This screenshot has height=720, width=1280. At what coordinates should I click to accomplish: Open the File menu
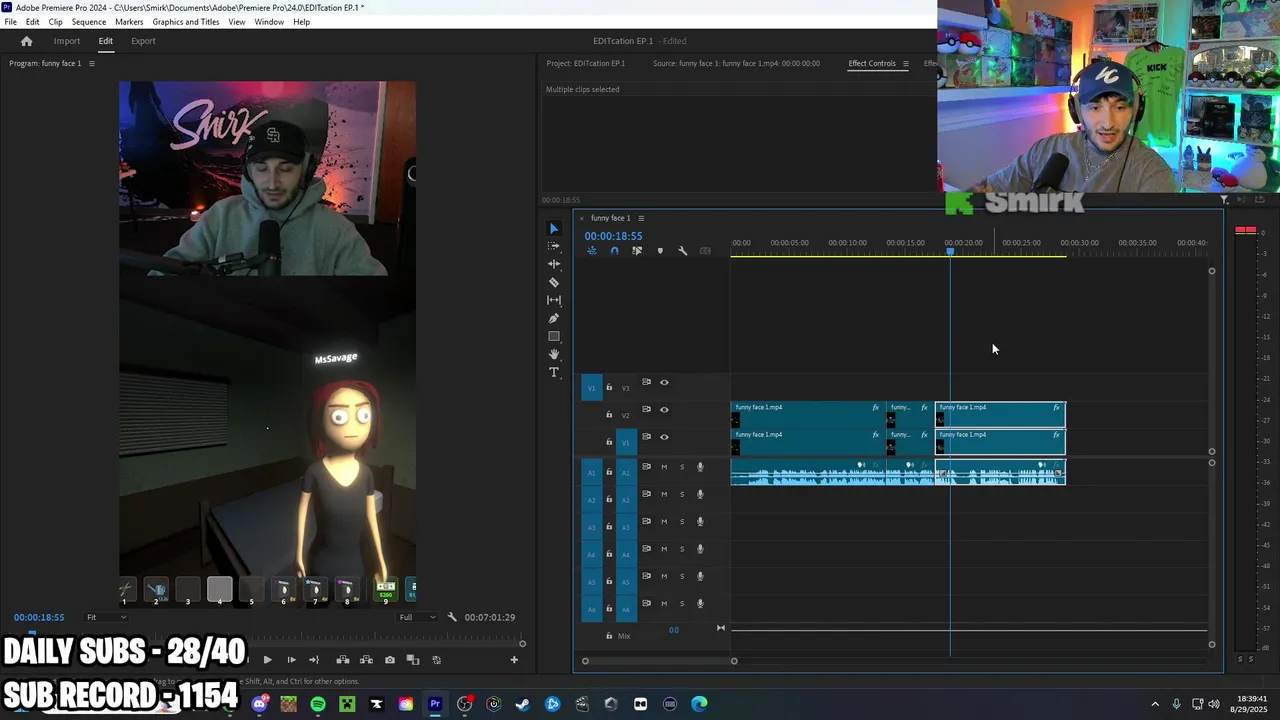[x=10, y=22]
